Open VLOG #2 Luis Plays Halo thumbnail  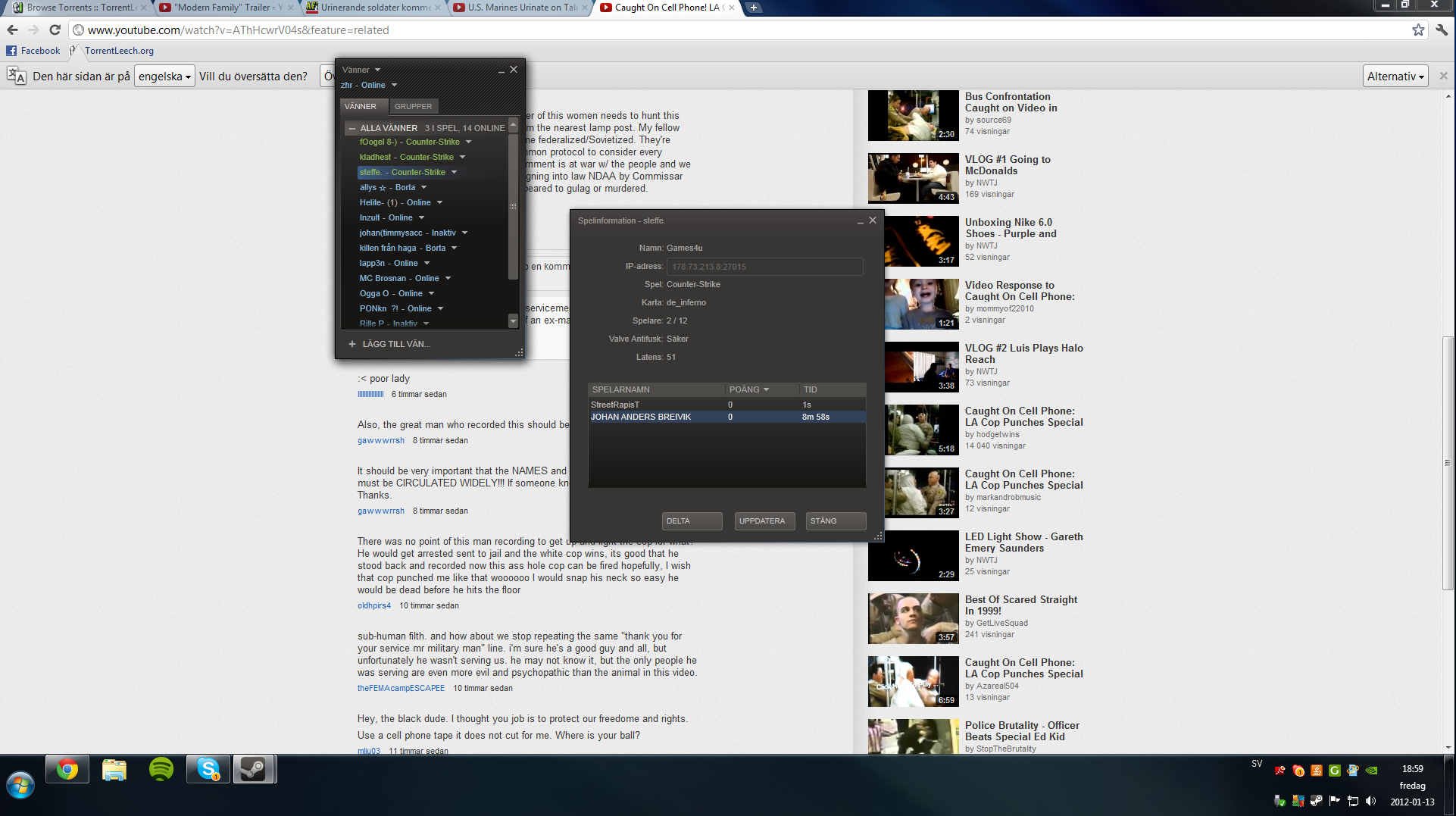(x=913, y=367)
